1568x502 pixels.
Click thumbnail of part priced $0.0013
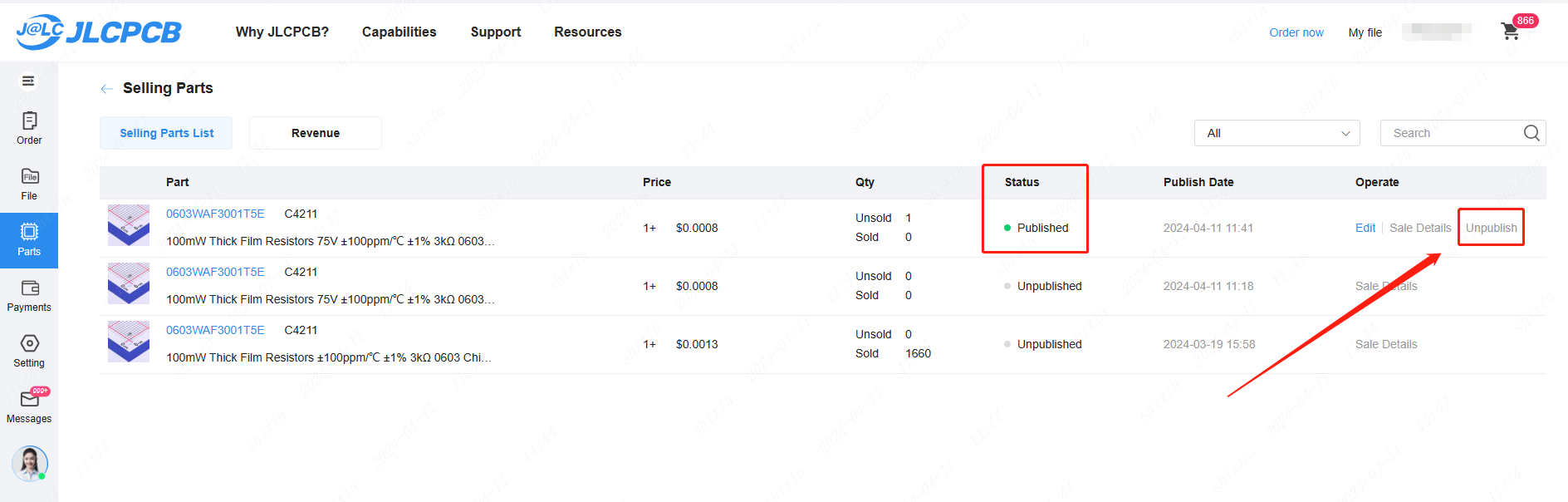pos(129,342)
